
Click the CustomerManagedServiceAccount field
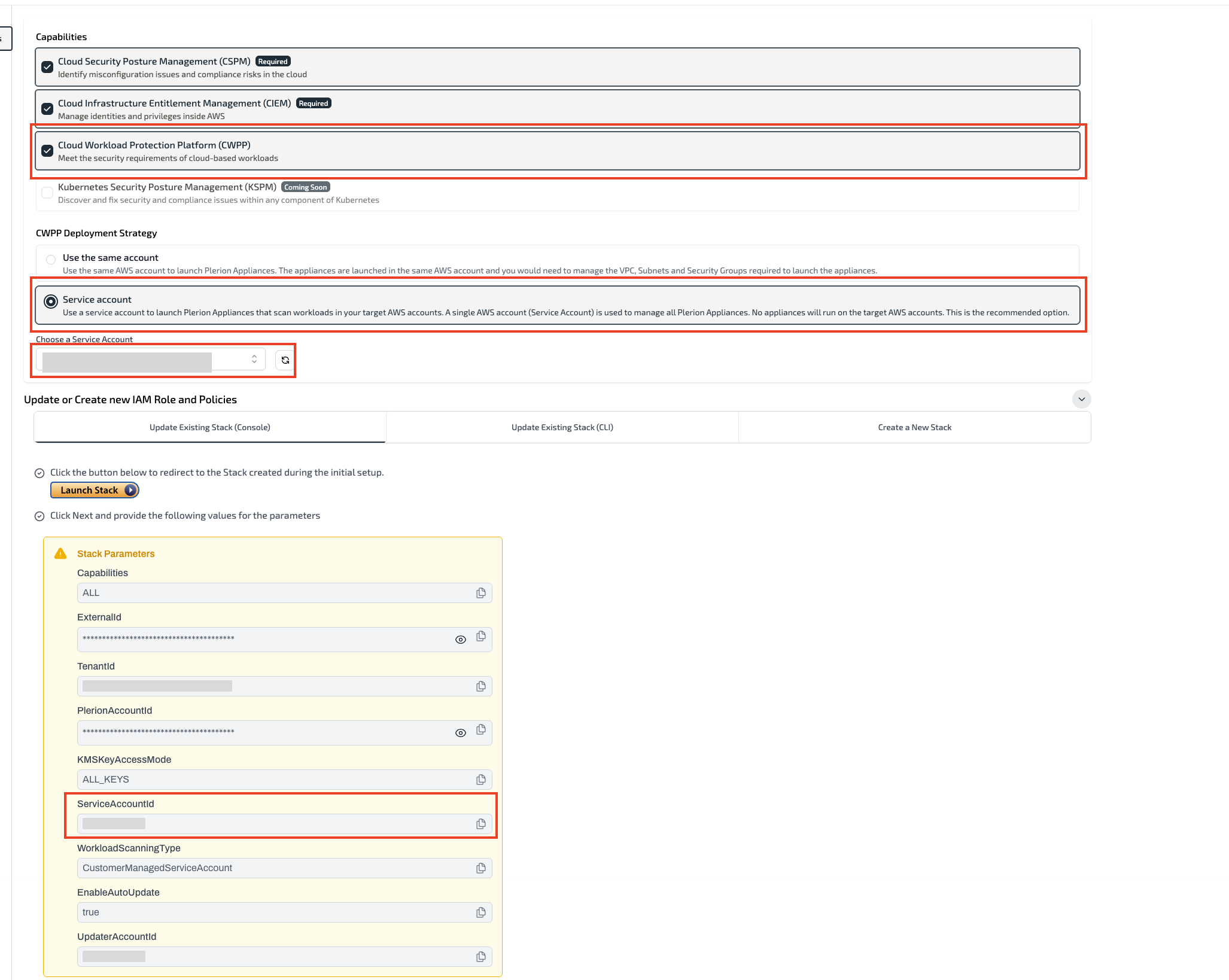tap(285, 868)
